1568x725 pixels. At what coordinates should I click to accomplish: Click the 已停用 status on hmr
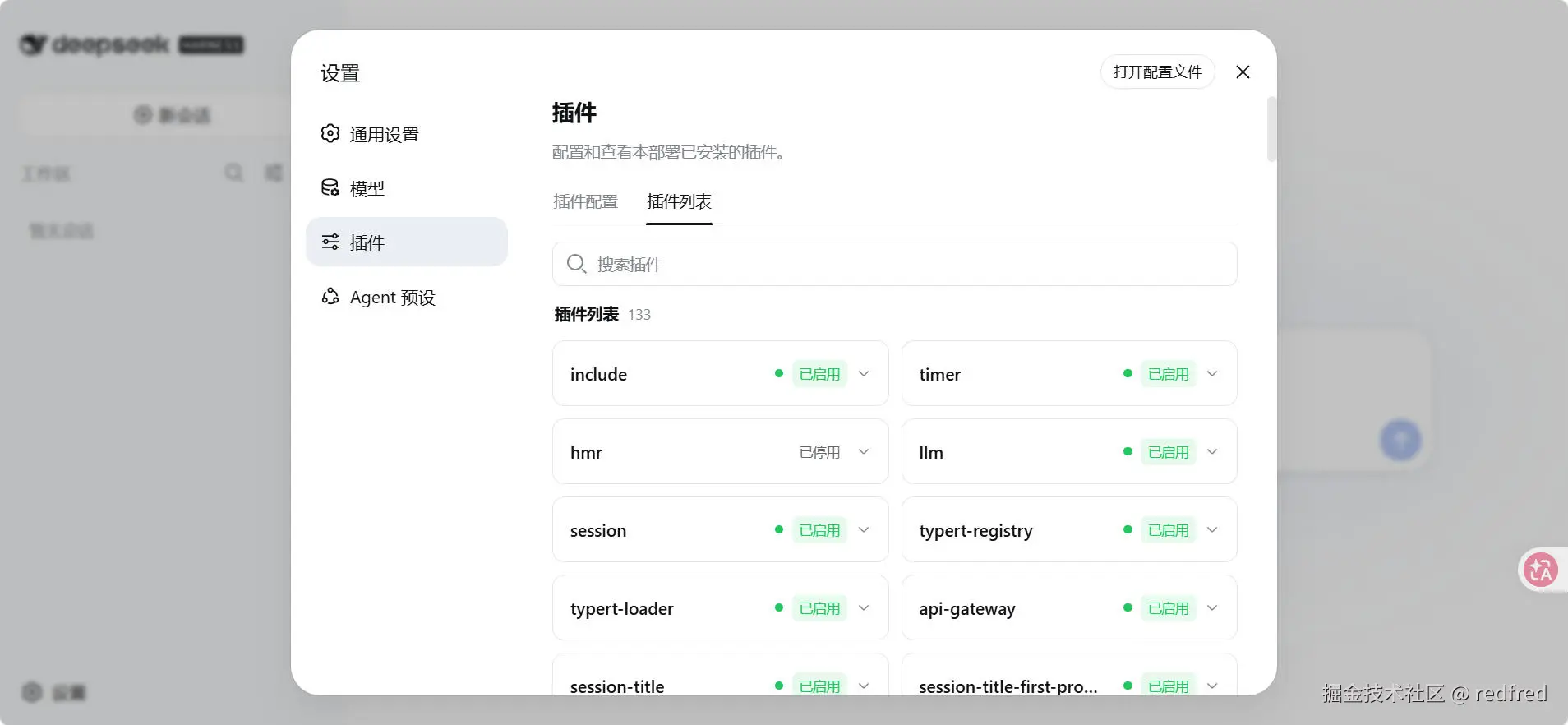[x=819, y=452]
